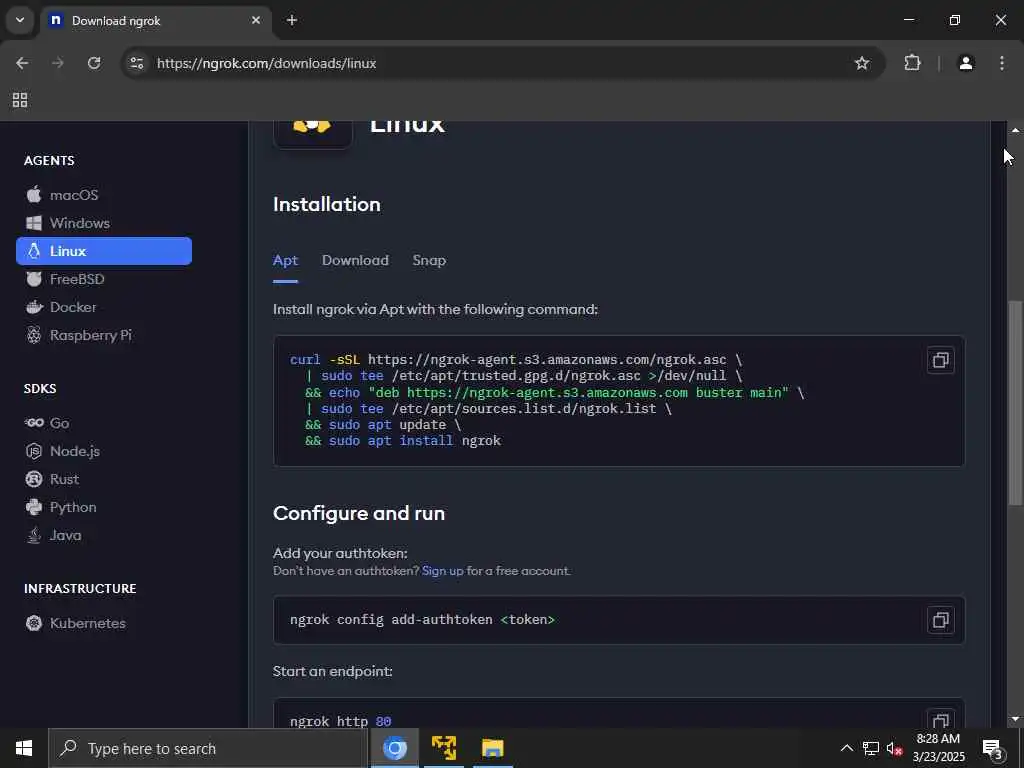This screenshot has height=768, width=1024.
Task: Open the network status tray icon
Action: point(871,748)
